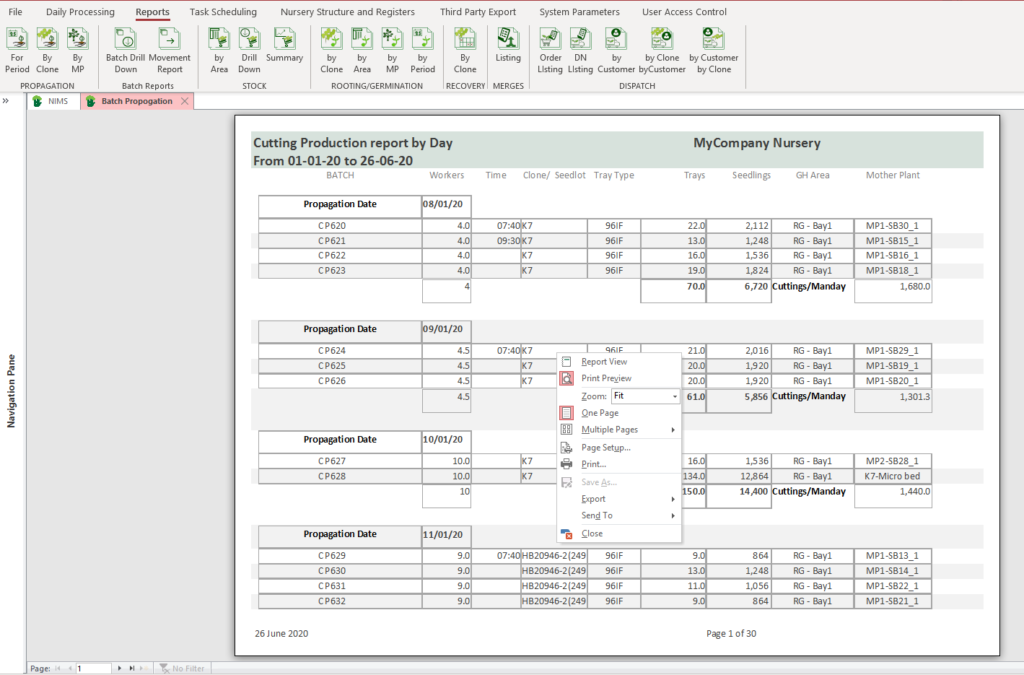The height and width of the screenshot is (675, 1024).
Task: Toggle One Page view in context menu
Action: click(600, 413)
